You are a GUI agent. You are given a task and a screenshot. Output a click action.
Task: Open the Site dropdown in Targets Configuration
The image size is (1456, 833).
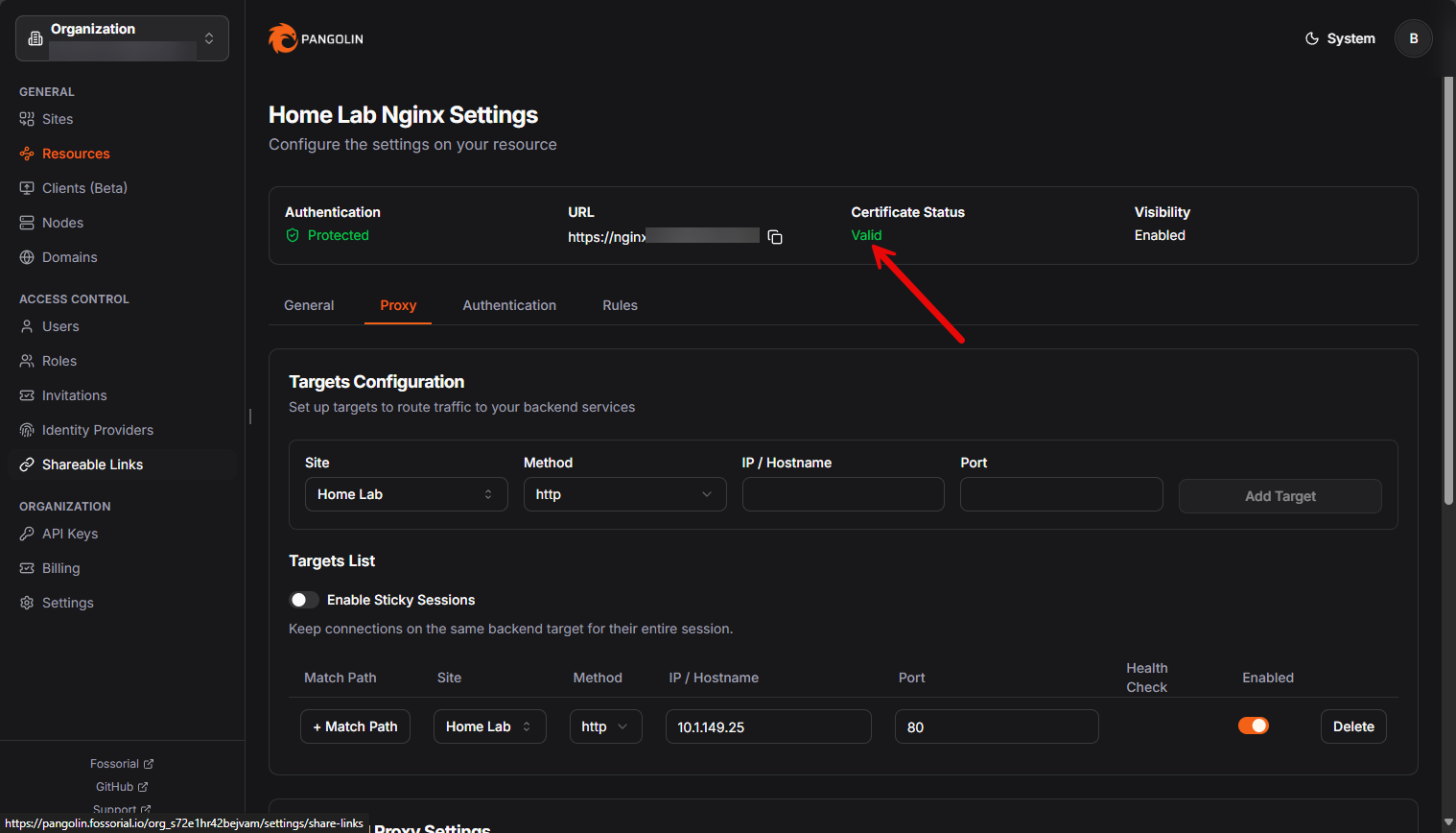click(x=406, y=494)
